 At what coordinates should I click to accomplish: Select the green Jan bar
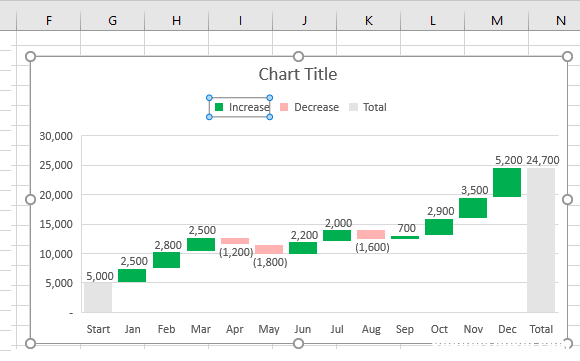132,276
